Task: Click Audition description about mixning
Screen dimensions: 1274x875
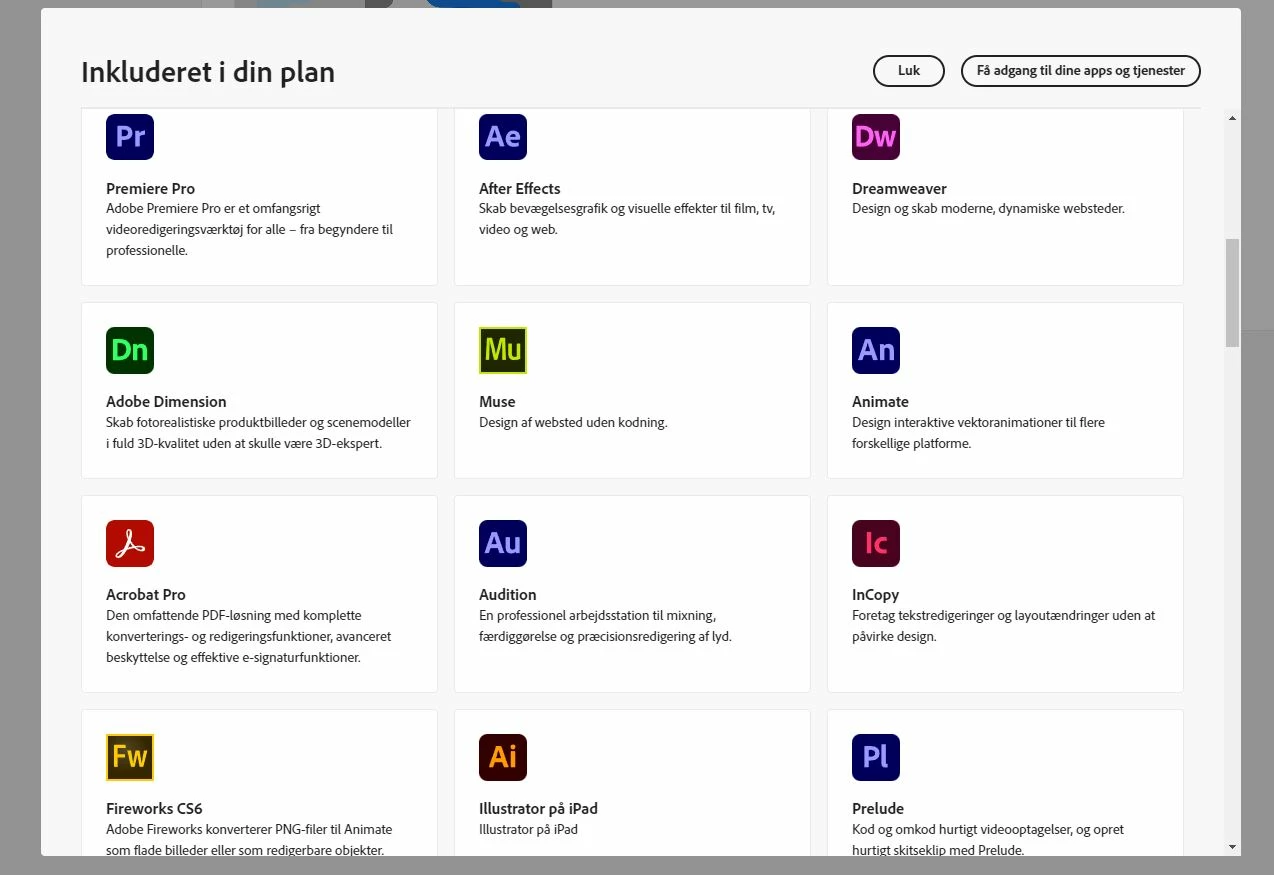Action: click(x=606, y=625)
